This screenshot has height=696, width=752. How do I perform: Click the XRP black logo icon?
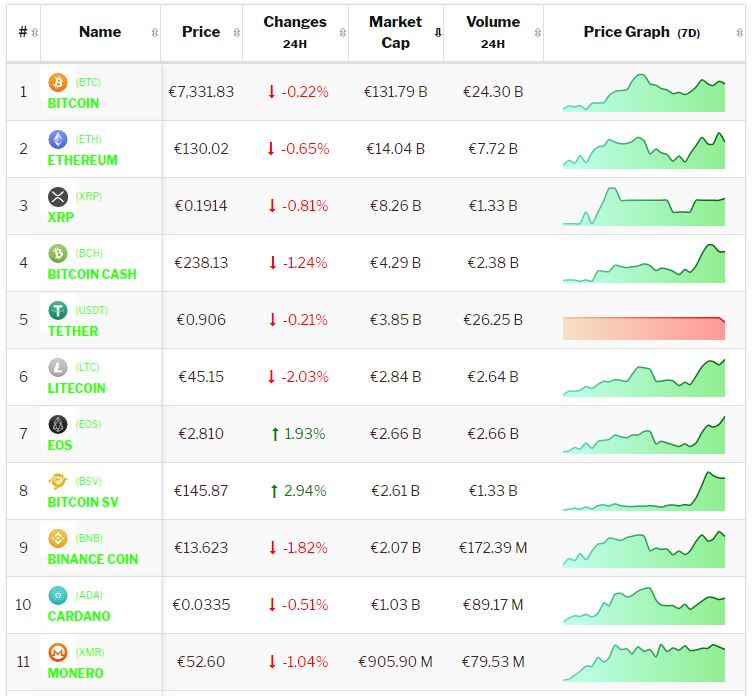58,196
